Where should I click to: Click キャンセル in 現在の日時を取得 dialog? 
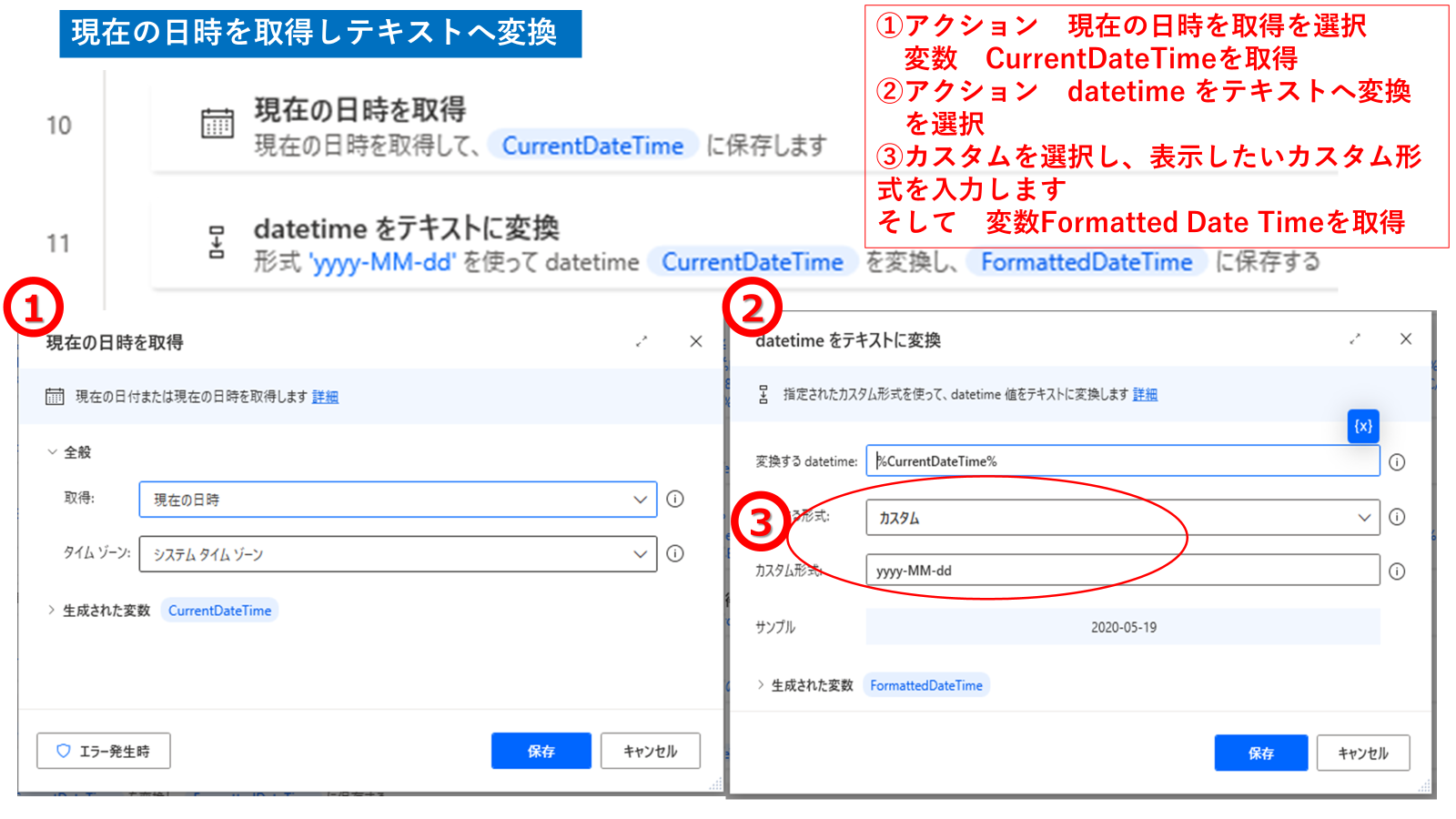[651, 751]
